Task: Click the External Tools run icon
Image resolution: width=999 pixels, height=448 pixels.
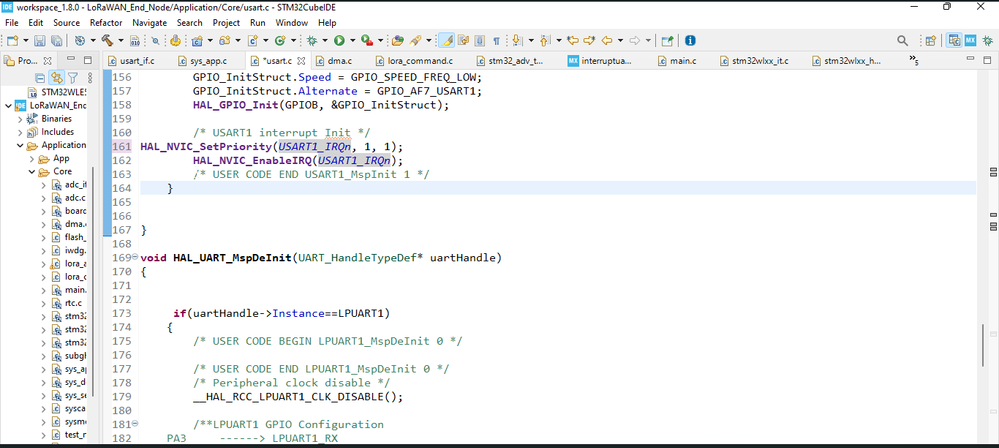Action: coord(366,41)
